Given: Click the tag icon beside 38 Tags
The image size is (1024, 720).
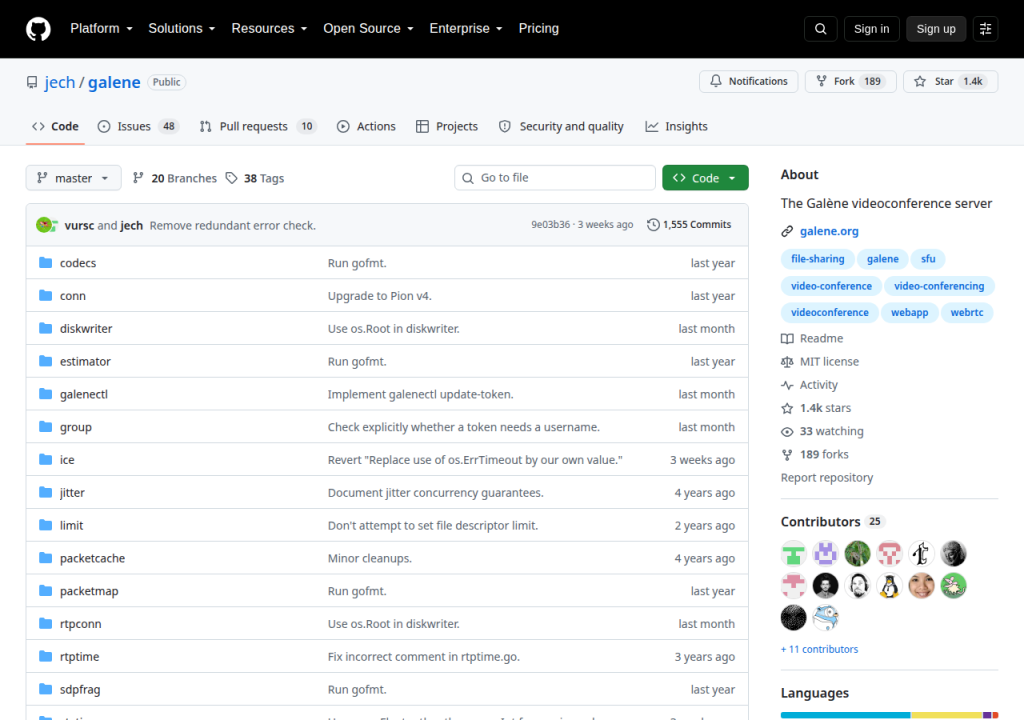Looking at the screenshot, I should point(231,178).
